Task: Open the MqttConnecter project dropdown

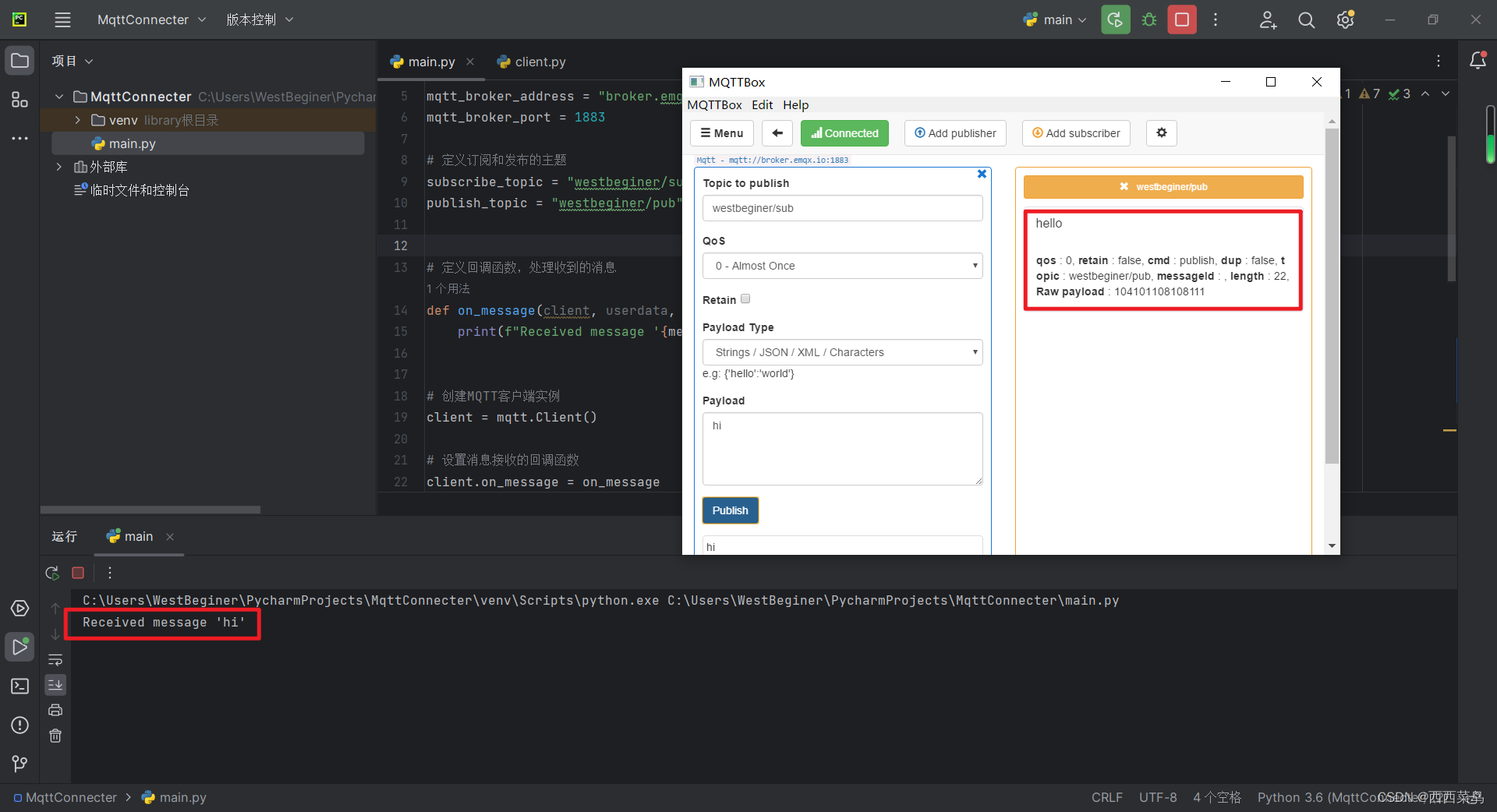Action: tap(151, 19)
